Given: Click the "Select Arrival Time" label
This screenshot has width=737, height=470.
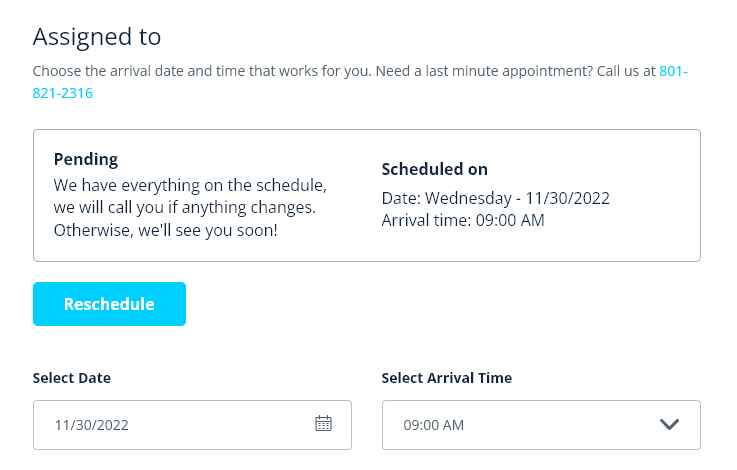Looking at the screenshot, I should coord(447,378).
